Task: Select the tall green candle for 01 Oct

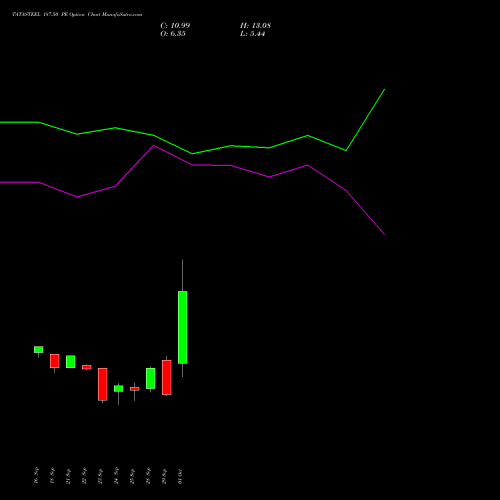Action: click(182, 327)
